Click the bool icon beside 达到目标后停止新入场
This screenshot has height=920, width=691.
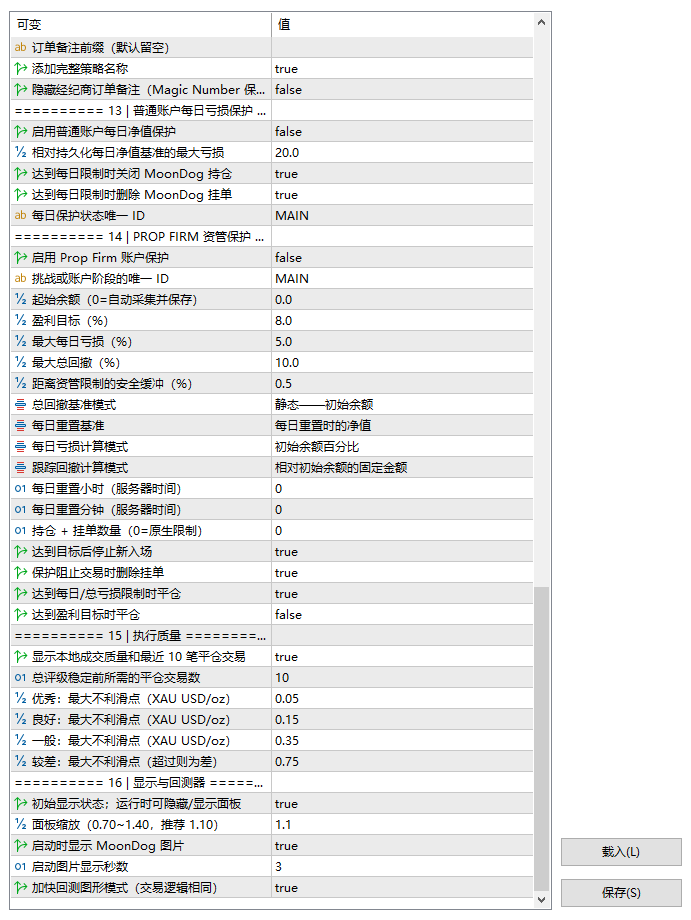click(21, 552)
